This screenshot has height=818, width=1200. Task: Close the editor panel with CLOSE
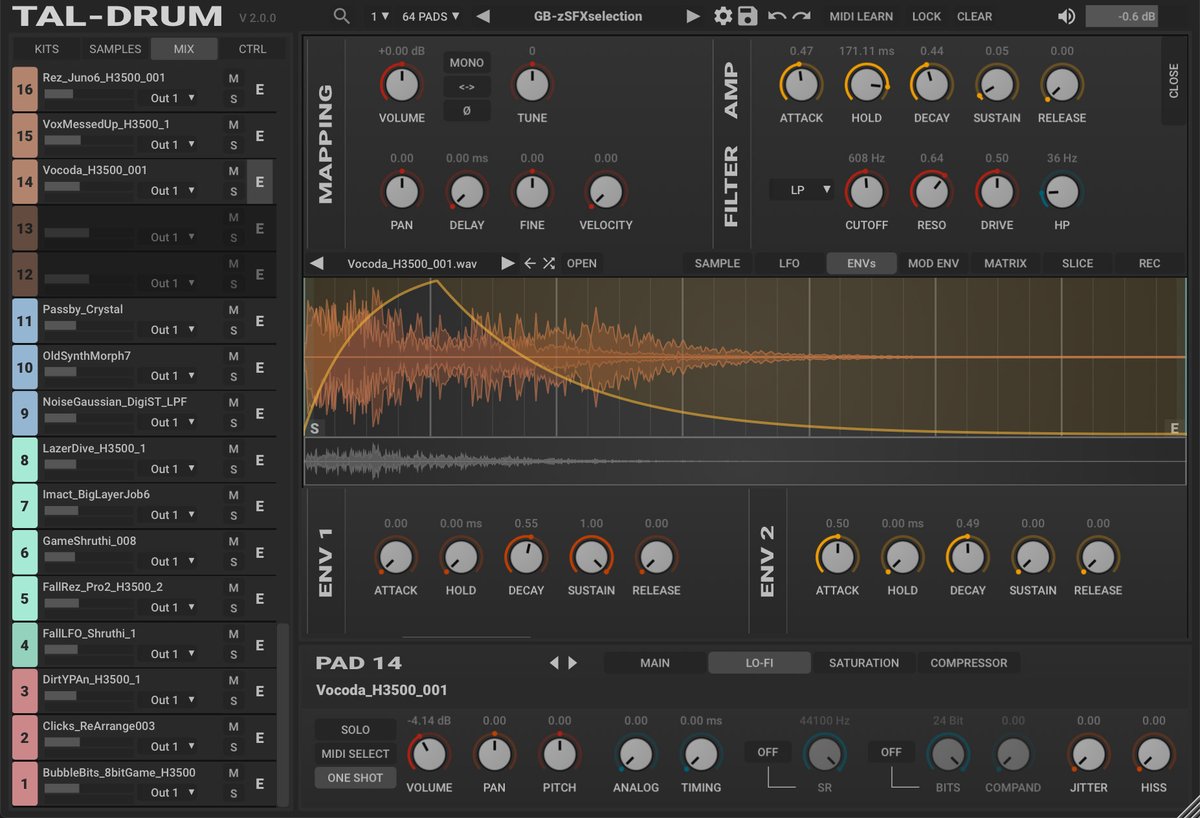[x=1174, y=81]
